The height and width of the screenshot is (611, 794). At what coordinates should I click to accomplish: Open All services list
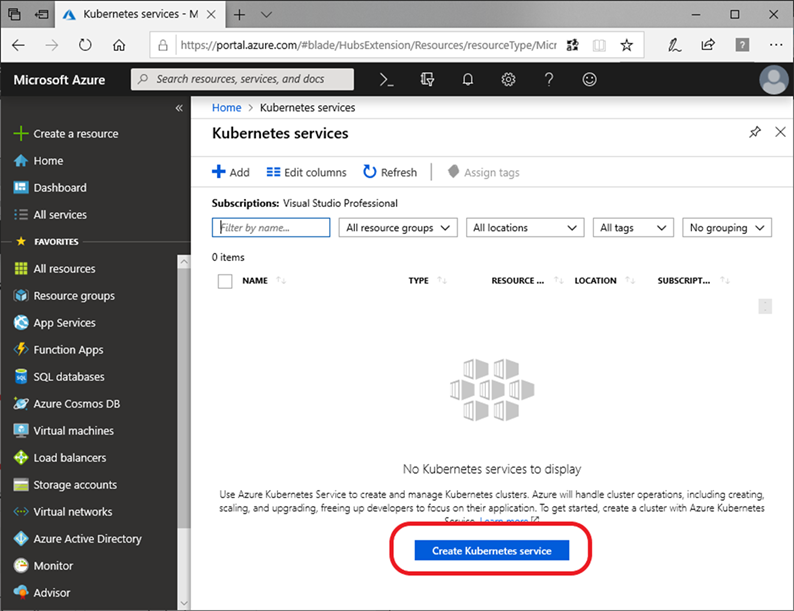pos(50,215)
